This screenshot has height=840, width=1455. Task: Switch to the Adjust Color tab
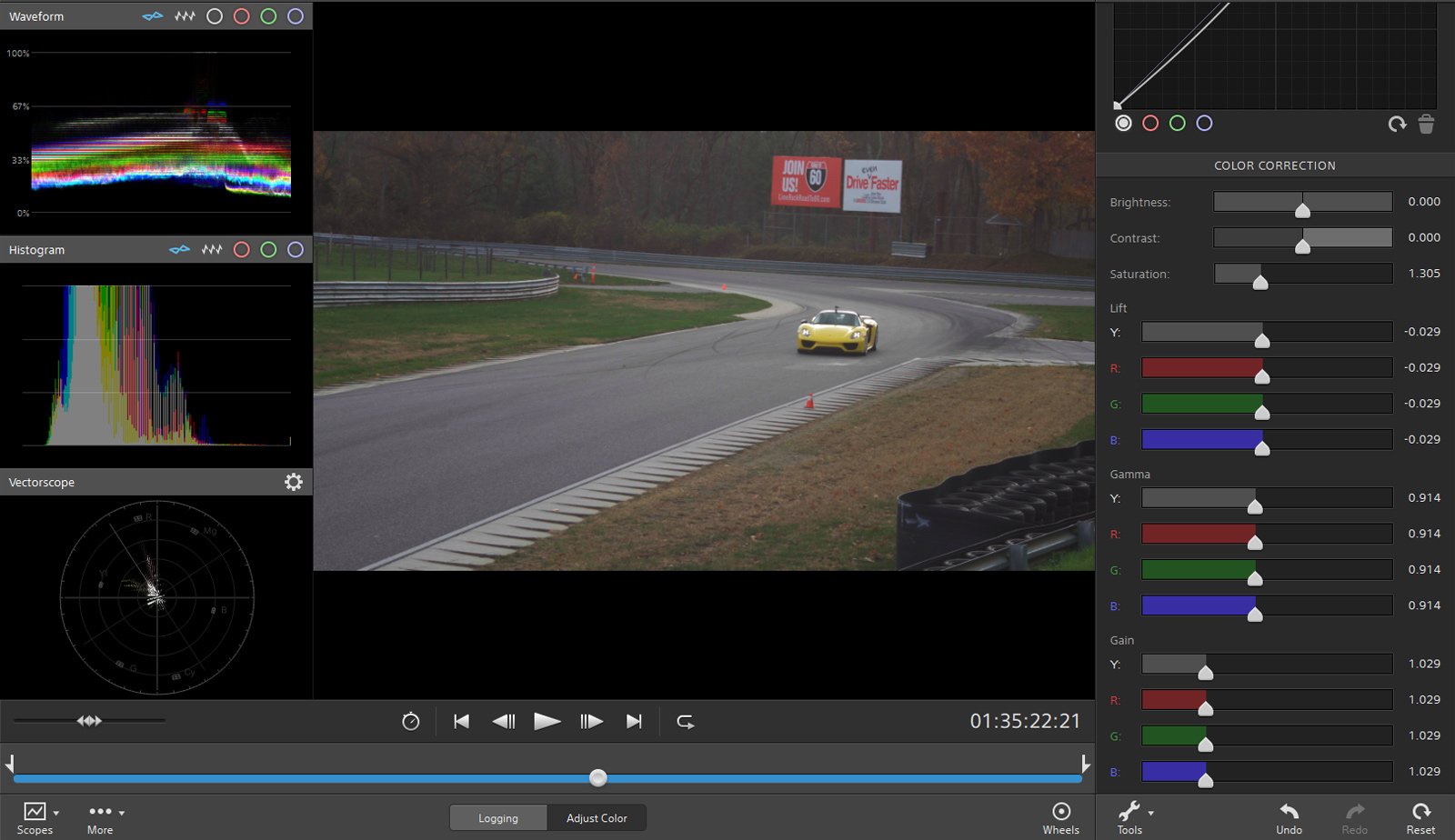[597, 818]
